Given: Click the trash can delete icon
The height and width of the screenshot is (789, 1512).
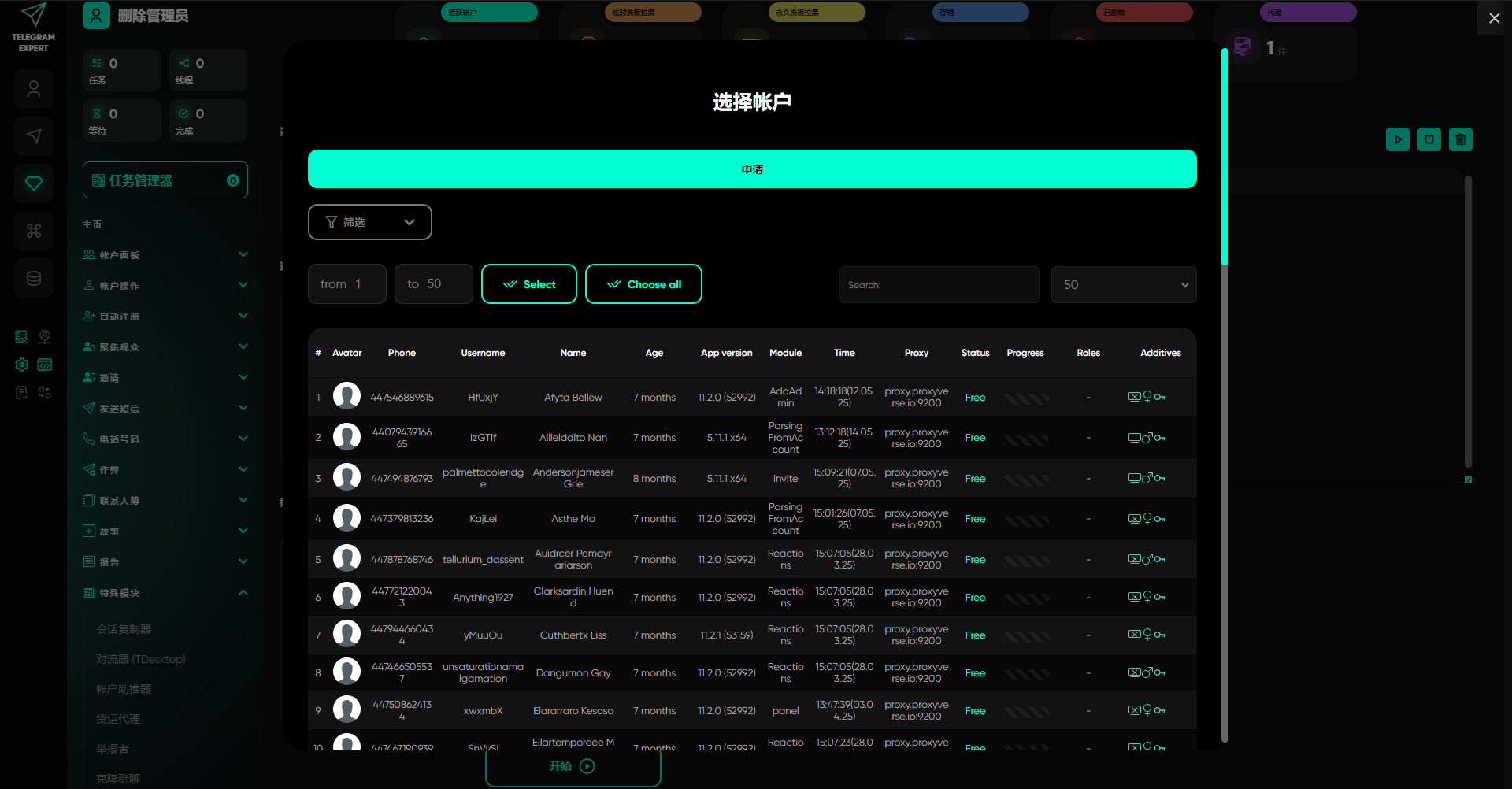Looking at the screenshot, I should coord(1460,139).
